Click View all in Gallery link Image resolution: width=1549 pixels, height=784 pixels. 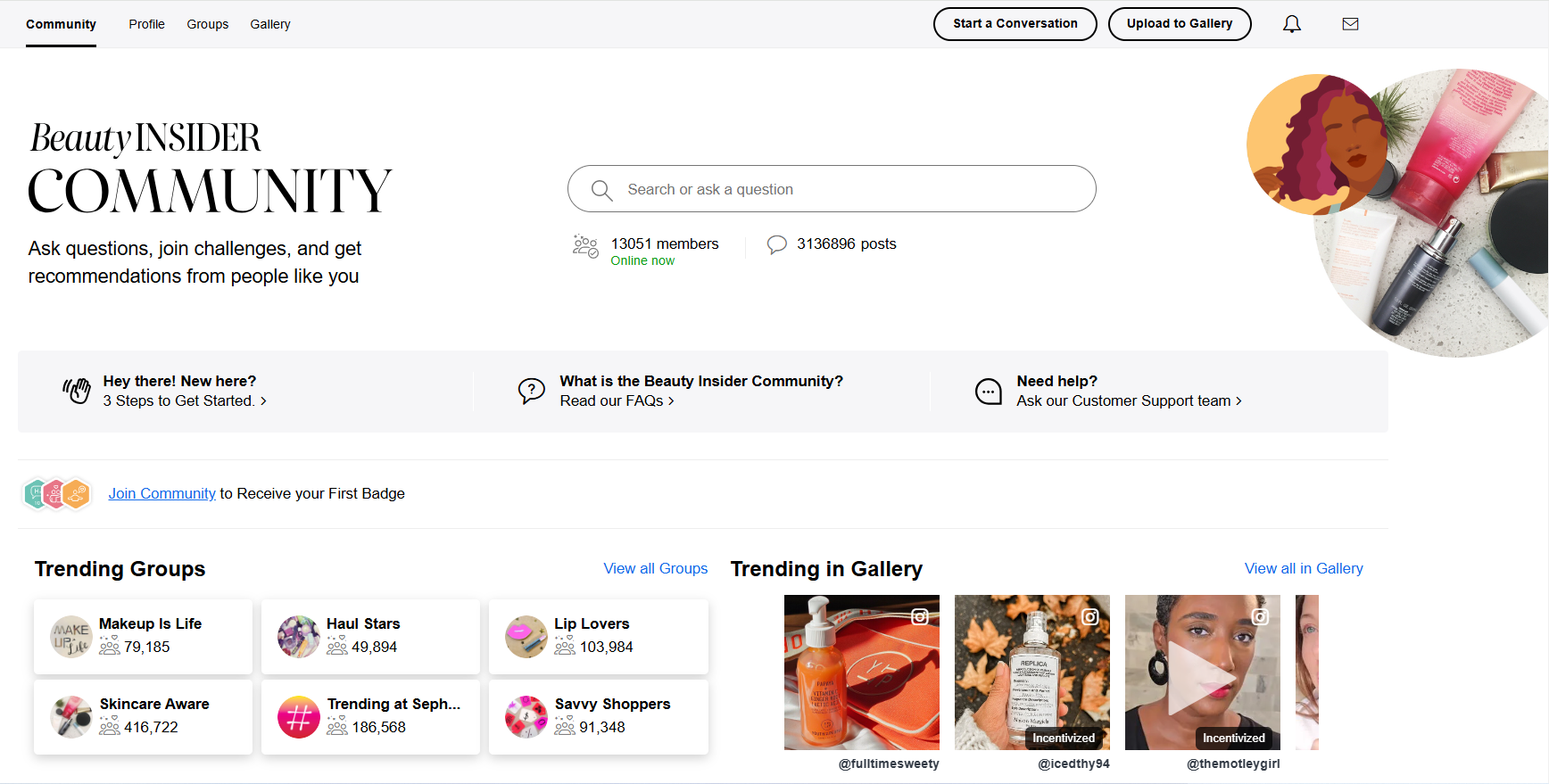coord(1304,568)
